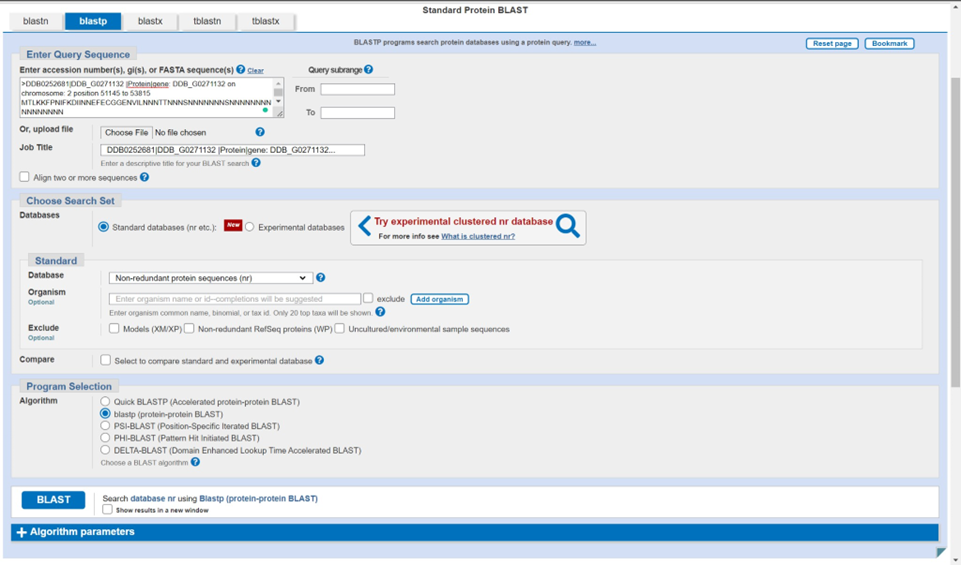Click Blastp (protein-protein BLAST) link in summary

259,498
